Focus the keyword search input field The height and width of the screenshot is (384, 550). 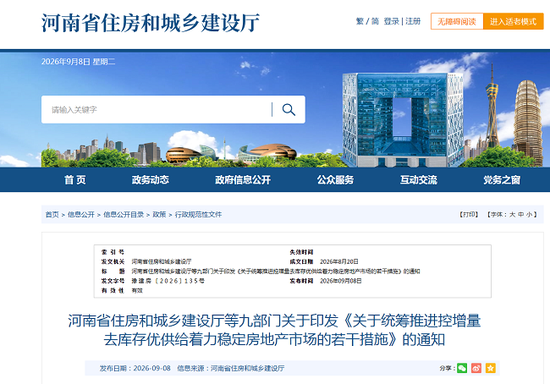point(156,110)
